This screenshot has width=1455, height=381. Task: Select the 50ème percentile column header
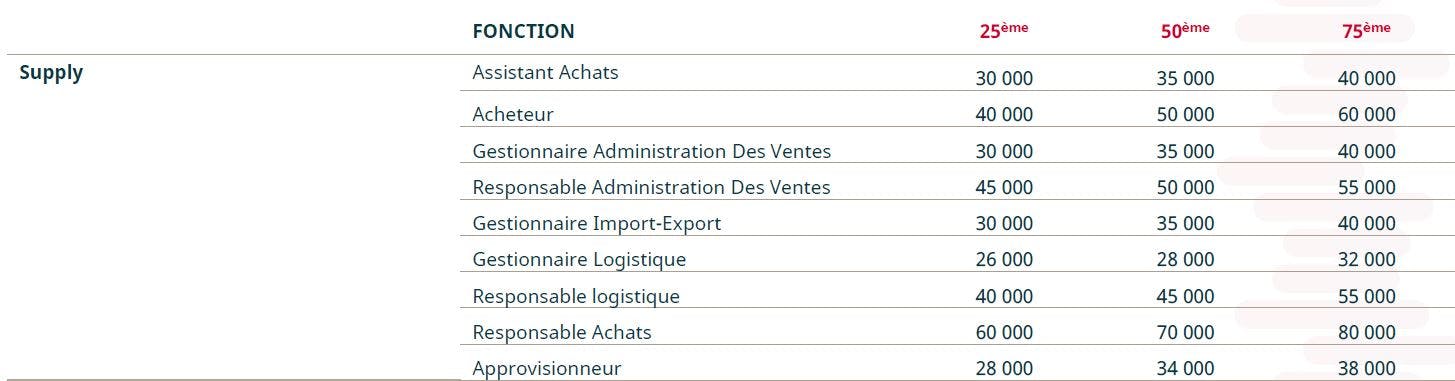tap(1185, 30)
